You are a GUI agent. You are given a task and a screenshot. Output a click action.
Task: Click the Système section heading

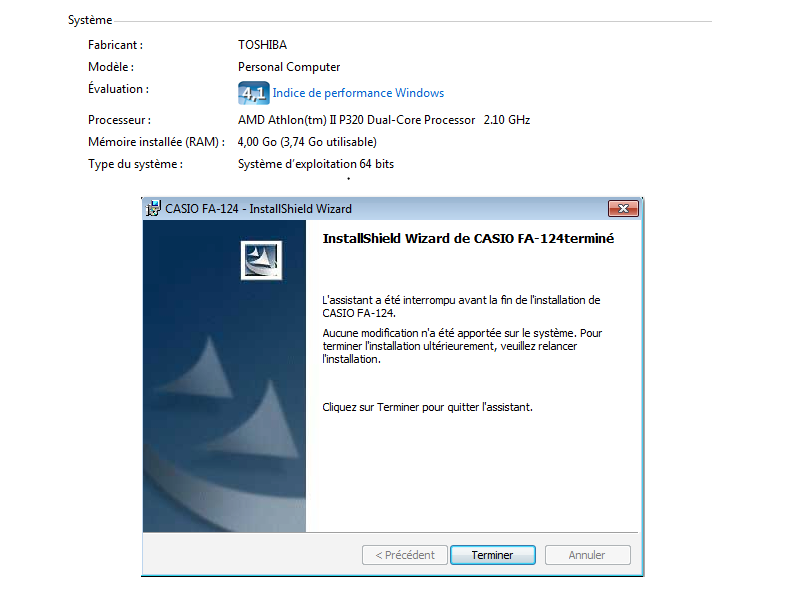pos(90,20)
